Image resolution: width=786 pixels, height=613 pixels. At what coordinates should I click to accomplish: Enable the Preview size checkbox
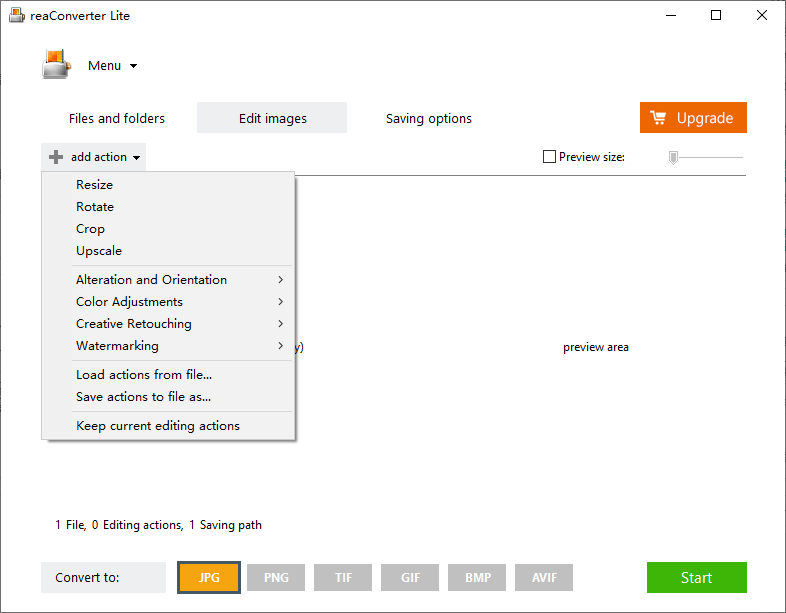tap(549, 157)
